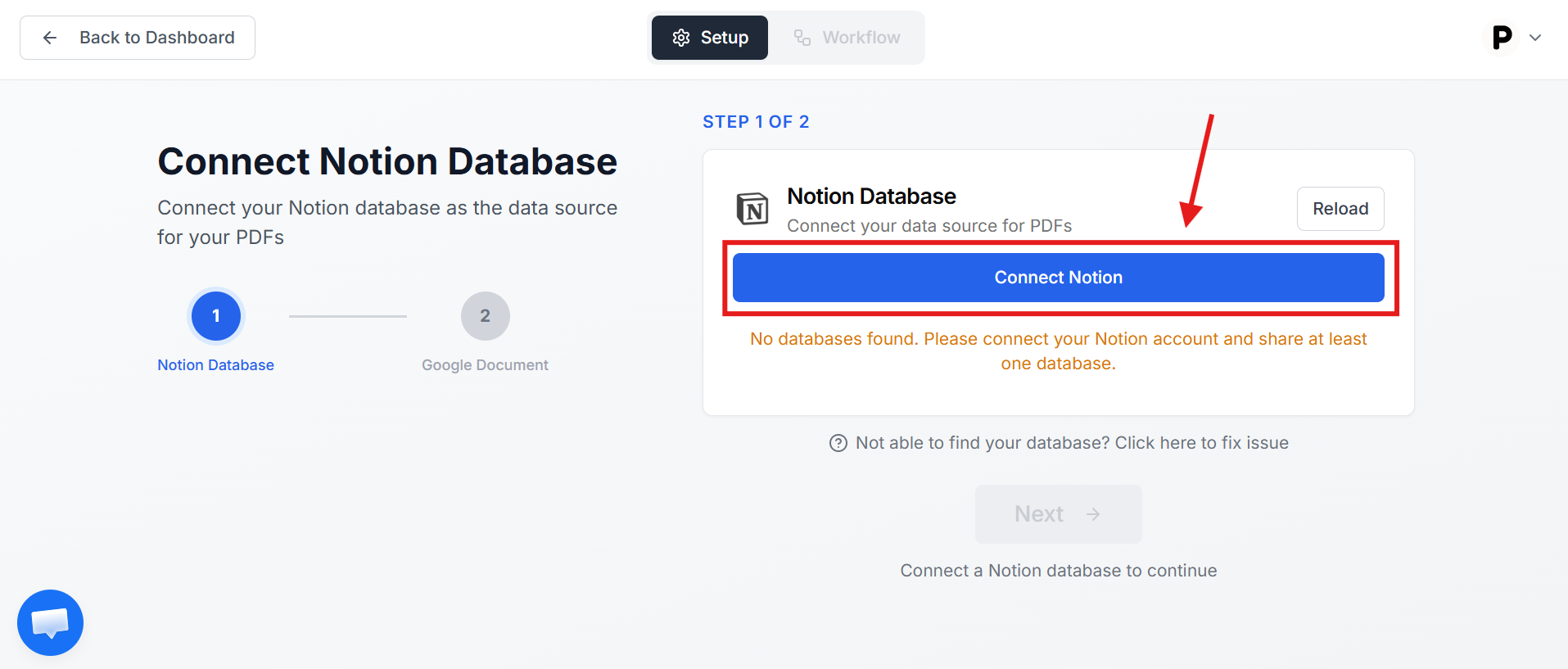Click the profile P avatar
This screenshot has height=669, width=1568.
(1502, 38)
